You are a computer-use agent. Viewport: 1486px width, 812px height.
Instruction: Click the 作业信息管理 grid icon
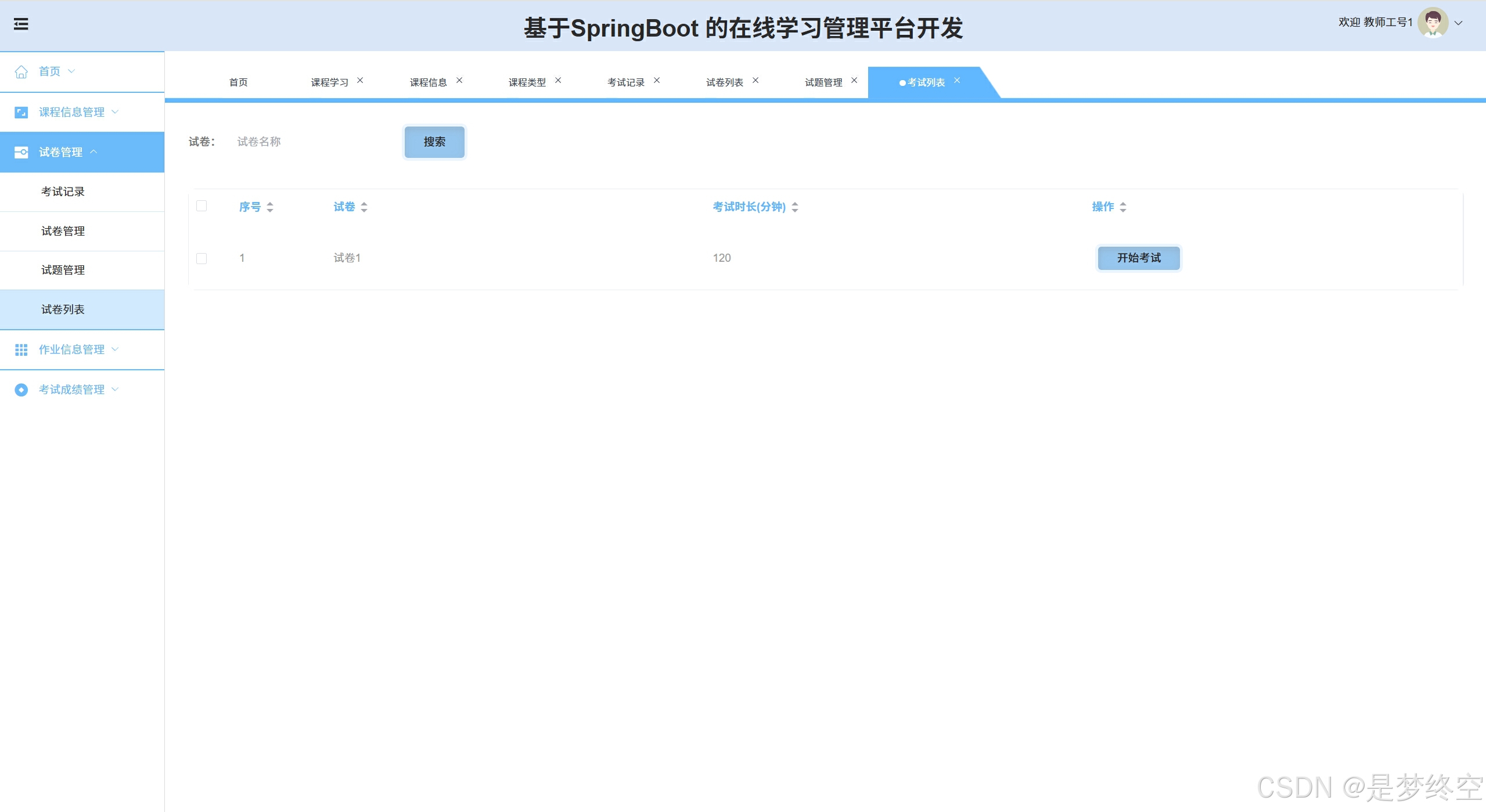[21, 350]
